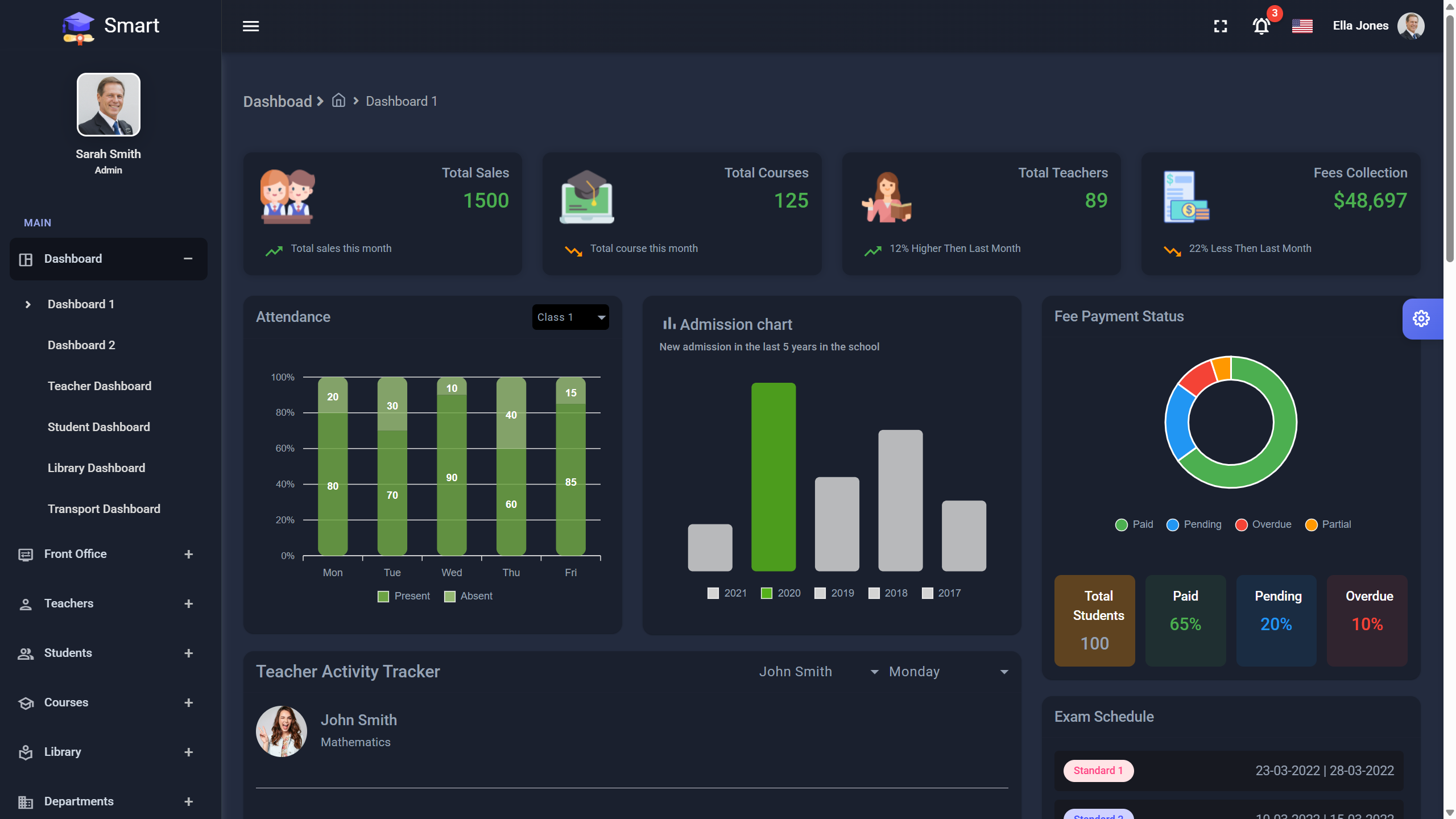Screen dimensions: 1456x819
Task: Open Teacher Dashboard in sidebar
Action: [100, 386]
